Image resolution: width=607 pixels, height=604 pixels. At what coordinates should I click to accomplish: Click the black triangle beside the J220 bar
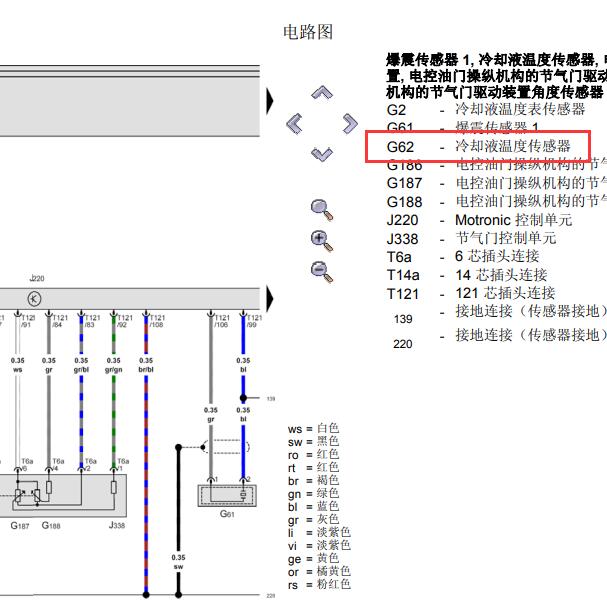click(270, 299)
